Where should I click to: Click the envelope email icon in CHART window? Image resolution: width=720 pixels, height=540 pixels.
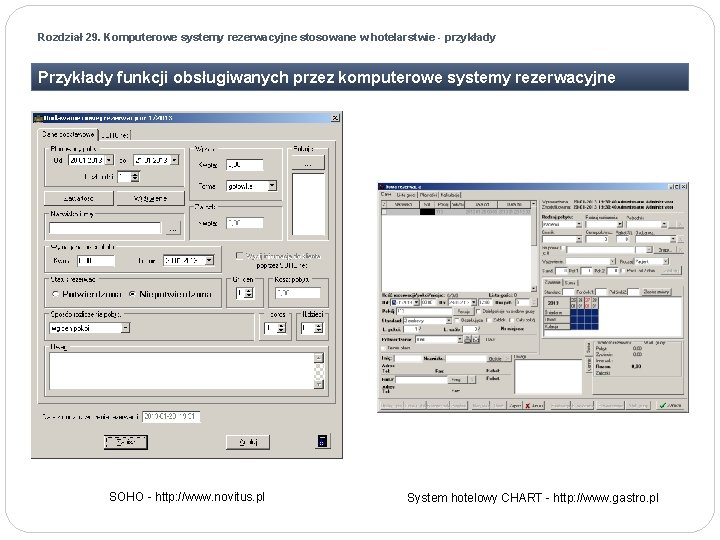(476, 339)
